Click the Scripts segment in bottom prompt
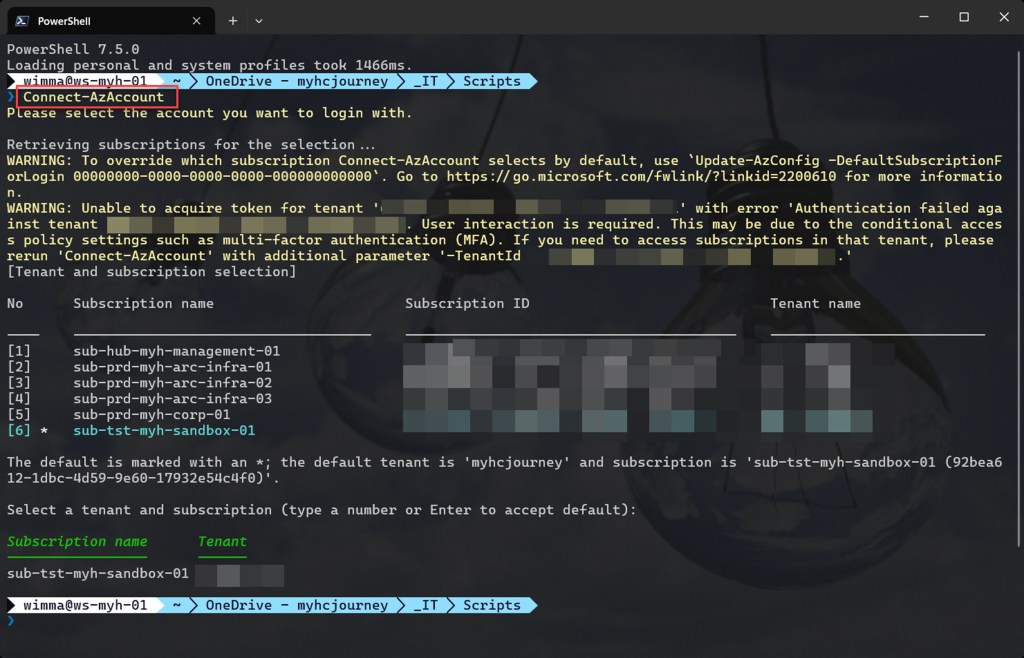 pyautogui.click(x=491, y=606)
